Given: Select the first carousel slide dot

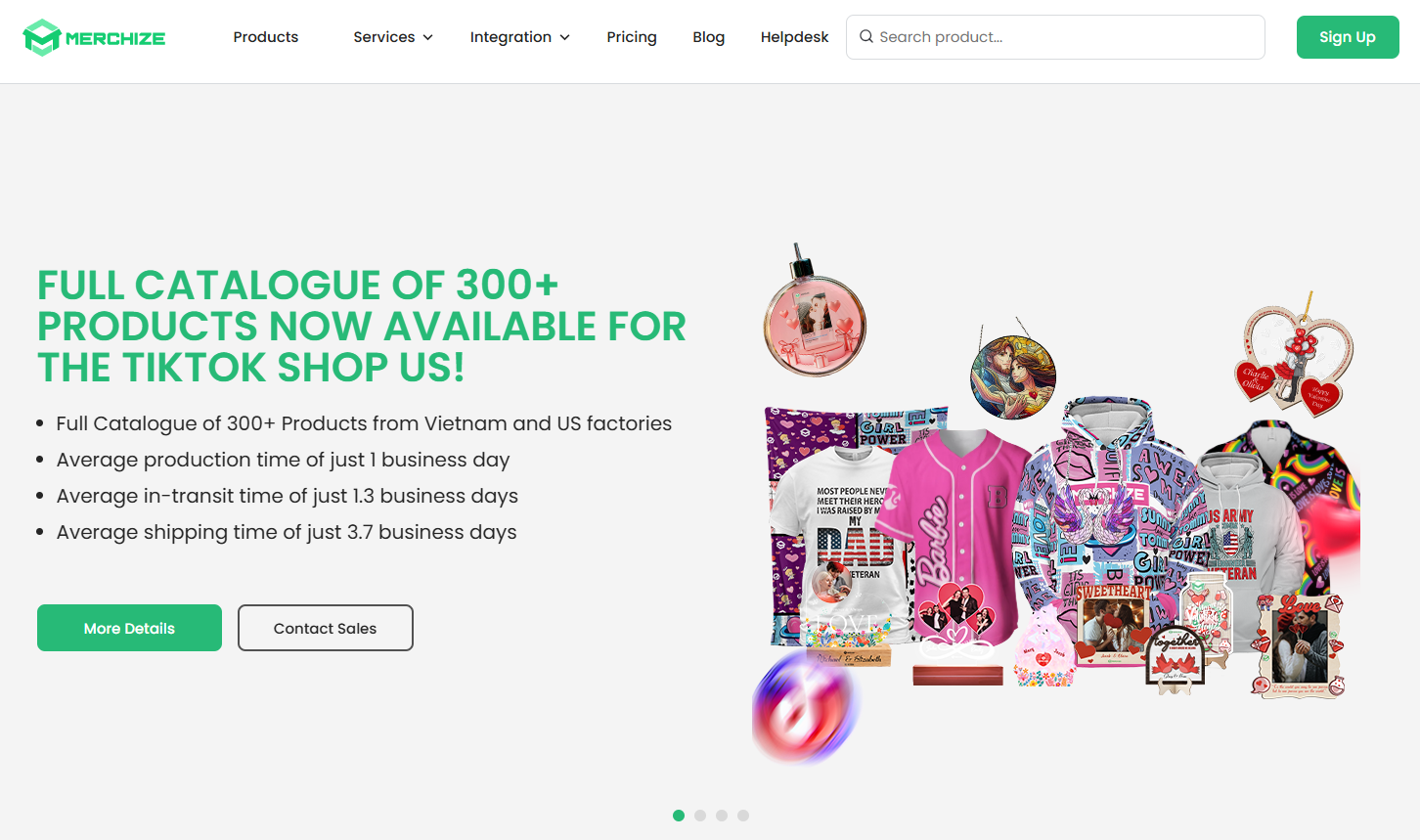Looking at the screenshot, I should [679, 816].
